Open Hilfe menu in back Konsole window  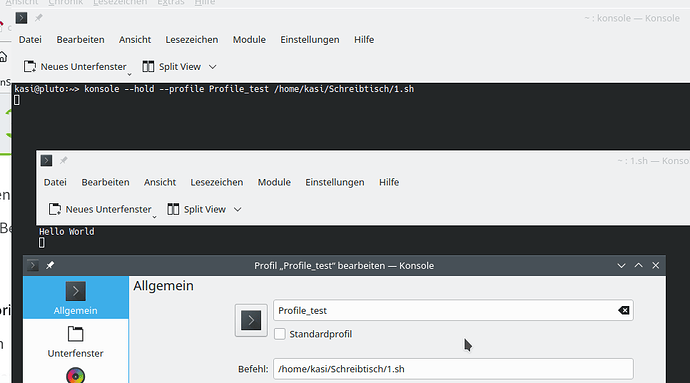(364, 40)
